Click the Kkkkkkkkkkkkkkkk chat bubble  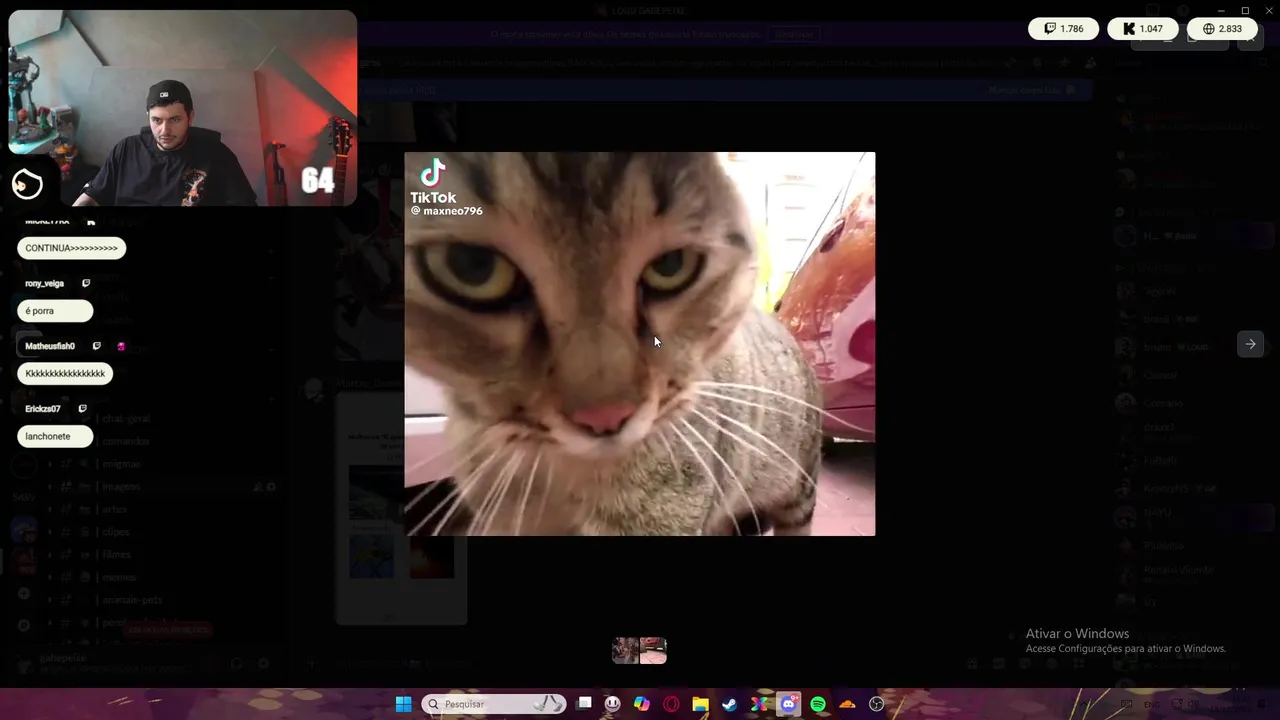click(65, 374)
